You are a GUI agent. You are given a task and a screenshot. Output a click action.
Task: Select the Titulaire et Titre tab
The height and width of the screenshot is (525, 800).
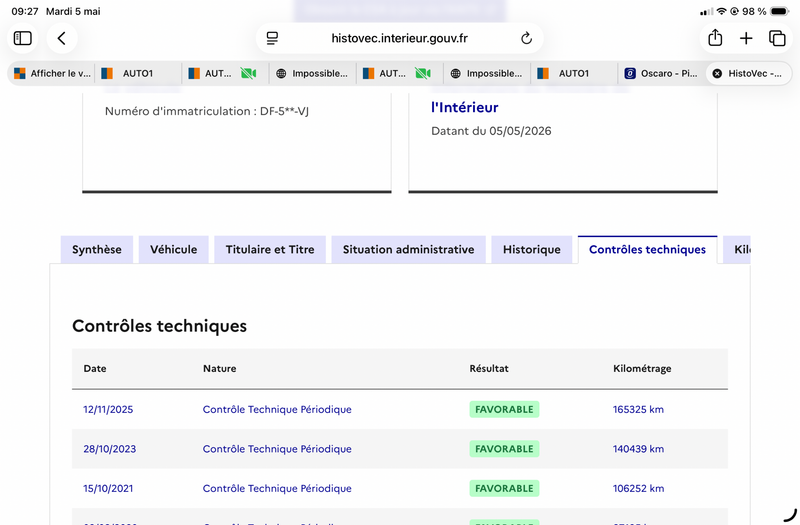click(x=270, y=249)
